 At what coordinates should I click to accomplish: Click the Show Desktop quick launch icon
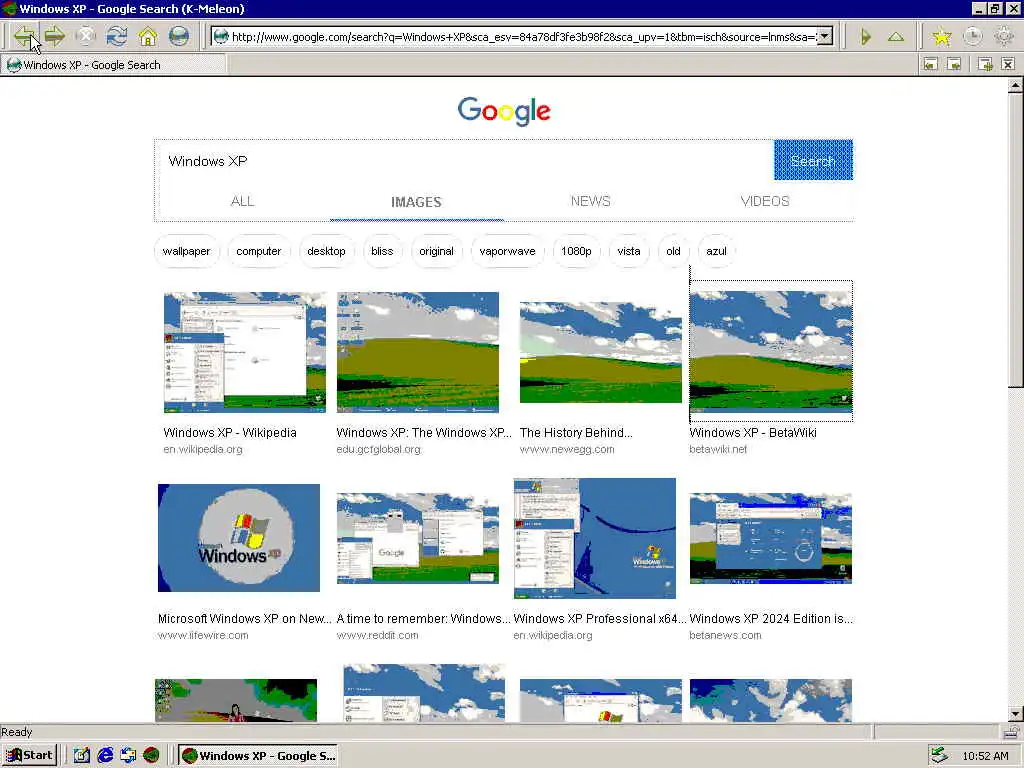[x=82, y=756]
